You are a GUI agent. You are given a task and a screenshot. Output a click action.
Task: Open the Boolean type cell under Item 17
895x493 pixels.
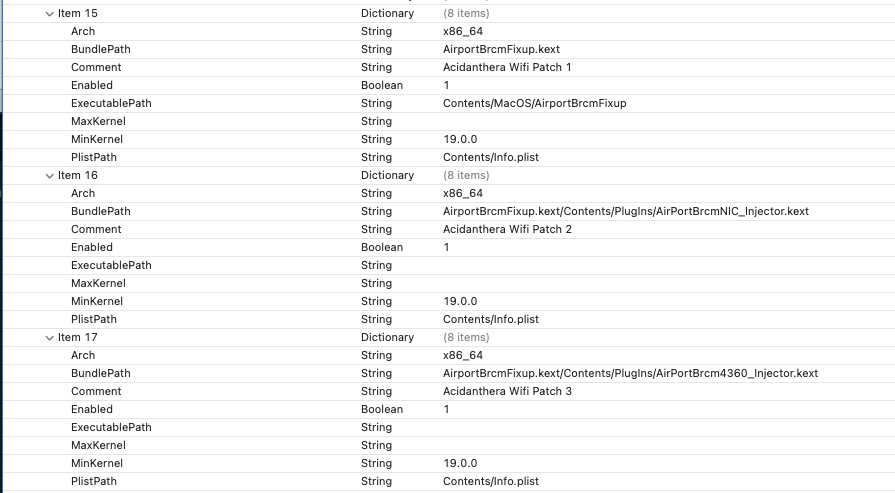(x=382, y=410)
